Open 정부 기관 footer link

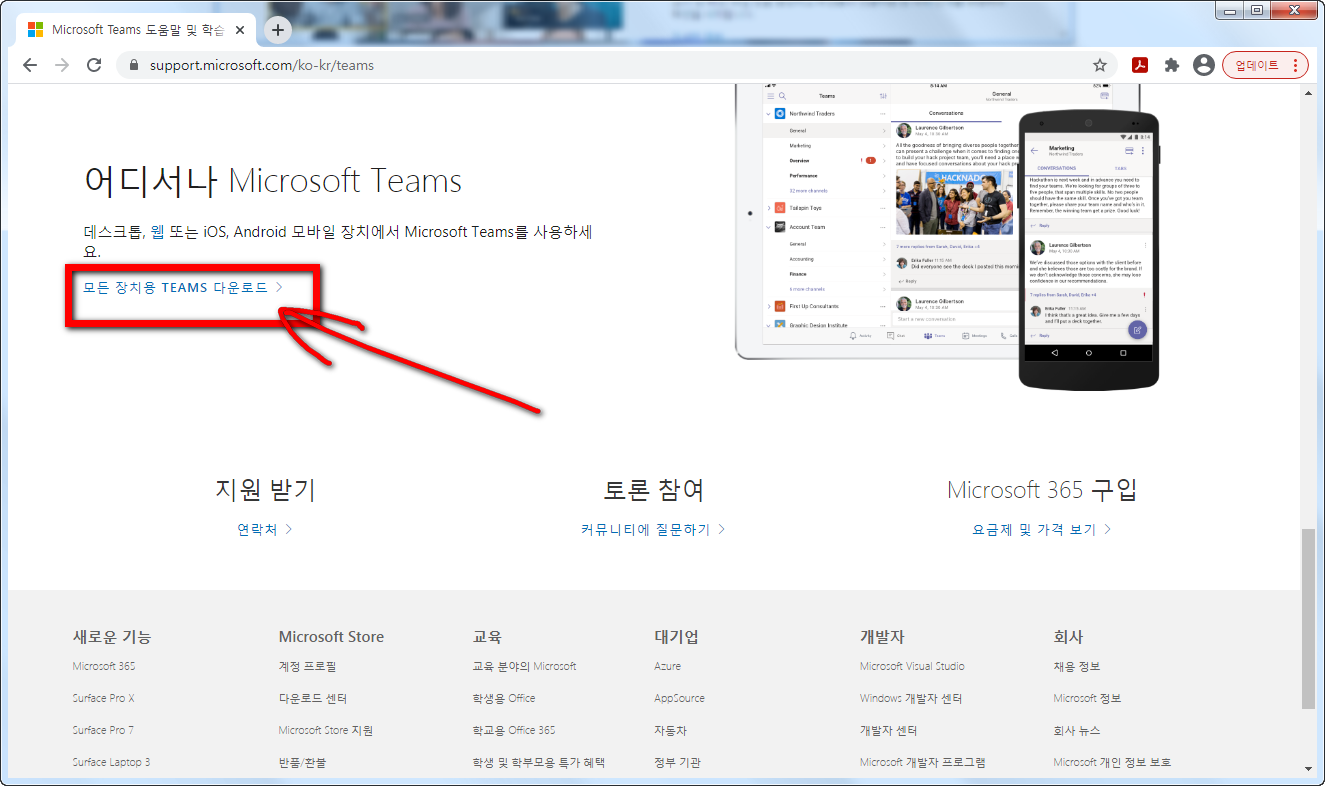click(677, 762)
